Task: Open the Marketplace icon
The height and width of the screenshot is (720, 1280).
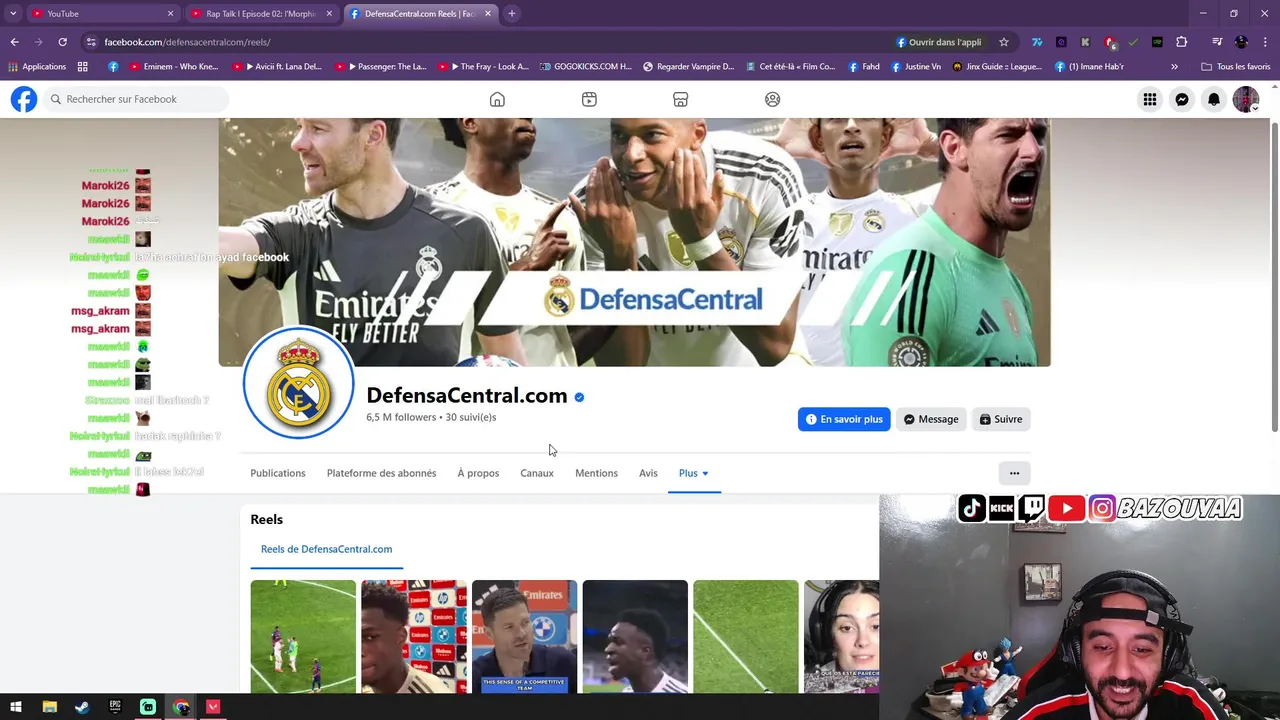Action: (680, 99)
